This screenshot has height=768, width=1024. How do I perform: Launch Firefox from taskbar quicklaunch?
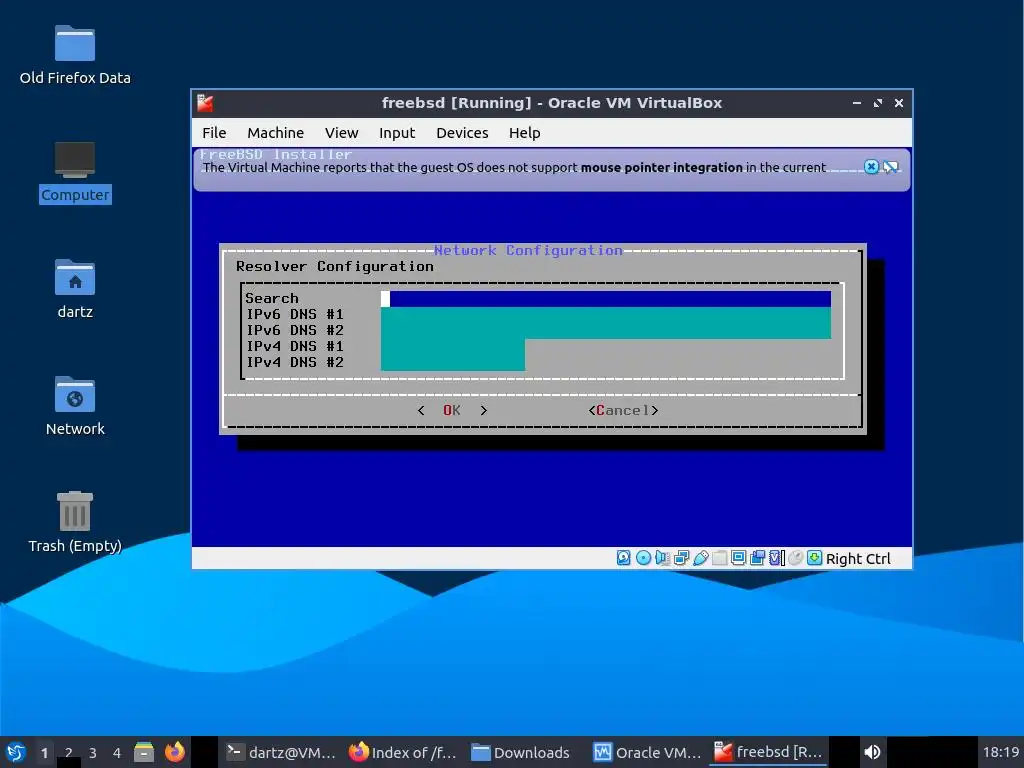[174, 752]
